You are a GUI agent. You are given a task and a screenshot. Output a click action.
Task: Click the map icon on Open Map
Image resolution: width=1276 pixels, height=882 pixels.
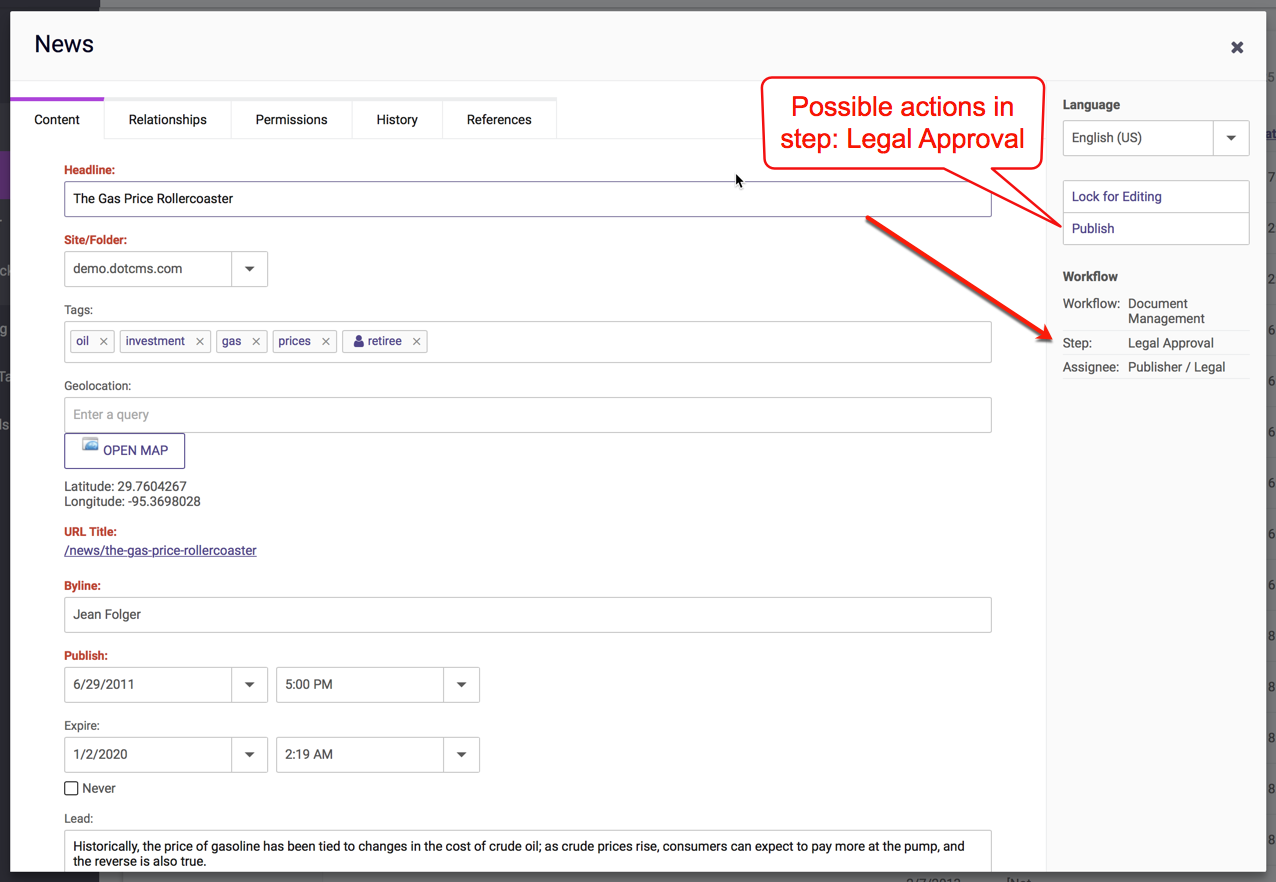[x=91, y=446]
